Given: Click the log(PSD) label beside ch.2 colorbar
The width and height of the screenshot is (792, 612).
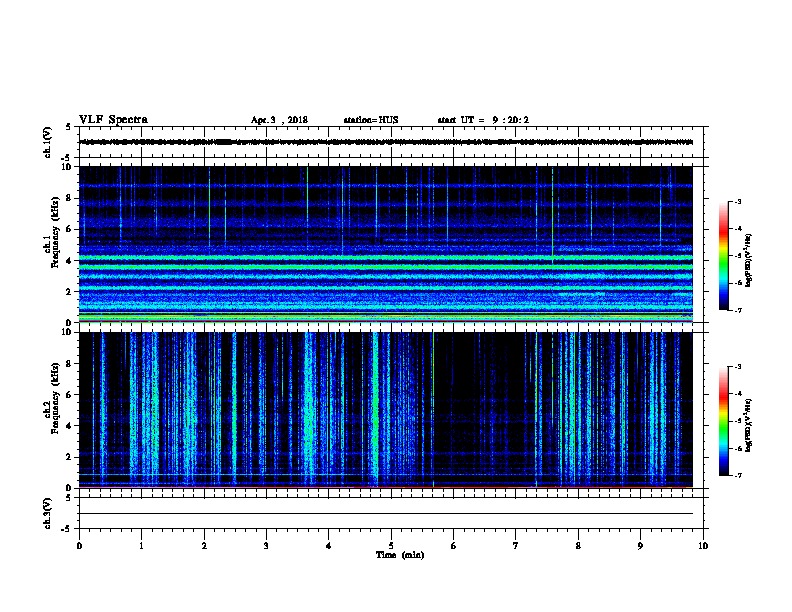Looking at the screenshot, I should coord(748,425).
